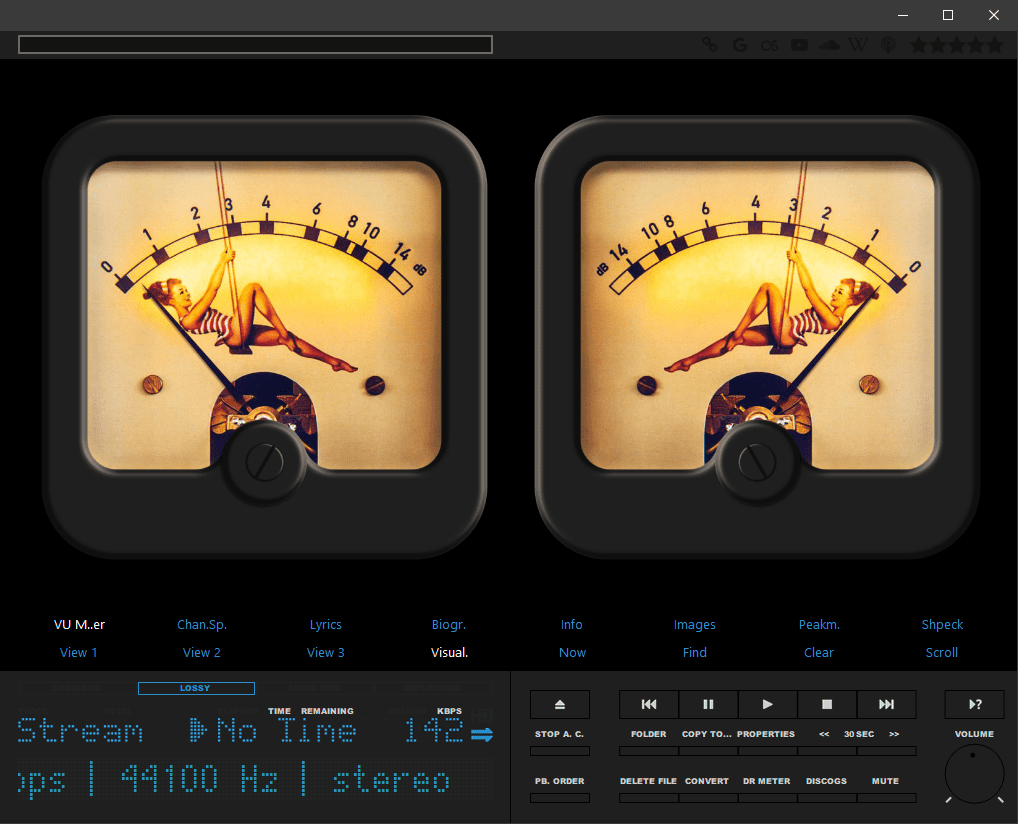The height and width of the screenshot is (824, 1018).
Task: Click the blue double-arrow icon beside KBPS
Action: (x=482, y=734)
